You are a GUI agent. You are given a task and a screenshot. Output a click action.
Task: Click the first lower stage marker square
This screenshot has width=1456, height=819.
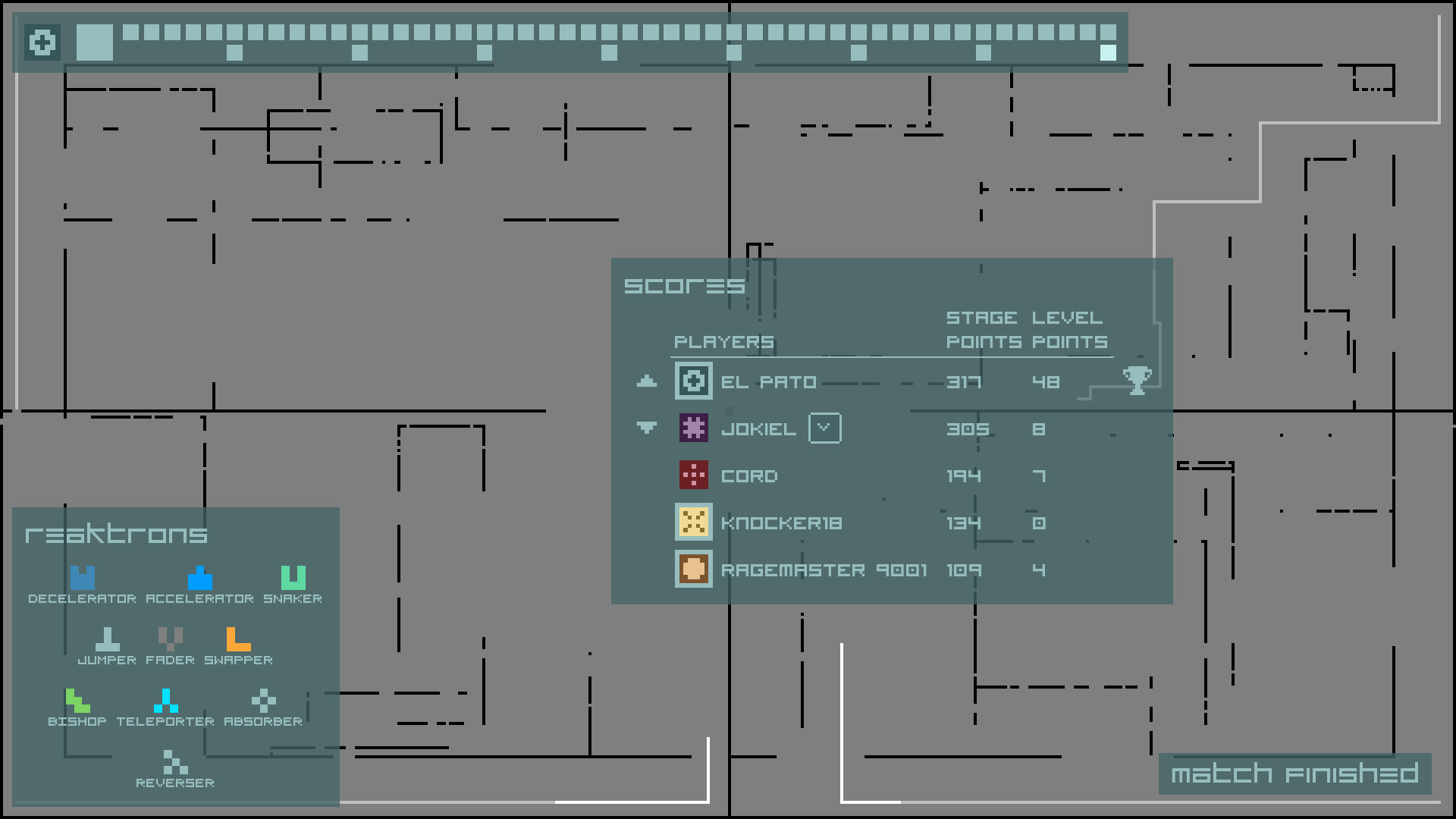(x=234, y=52)
